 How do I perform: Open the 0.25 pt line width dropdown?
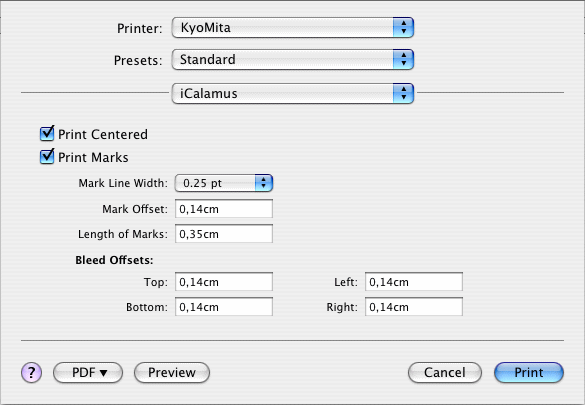pyautogui.click(x=224, y=183)
